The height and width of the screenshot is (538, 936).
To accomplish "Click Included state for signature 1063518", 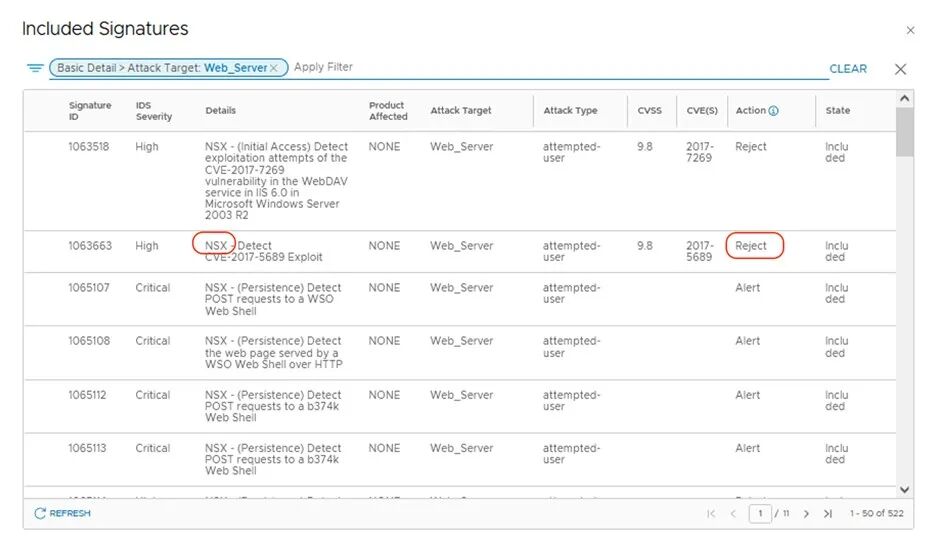I will (x=836, y=152).
